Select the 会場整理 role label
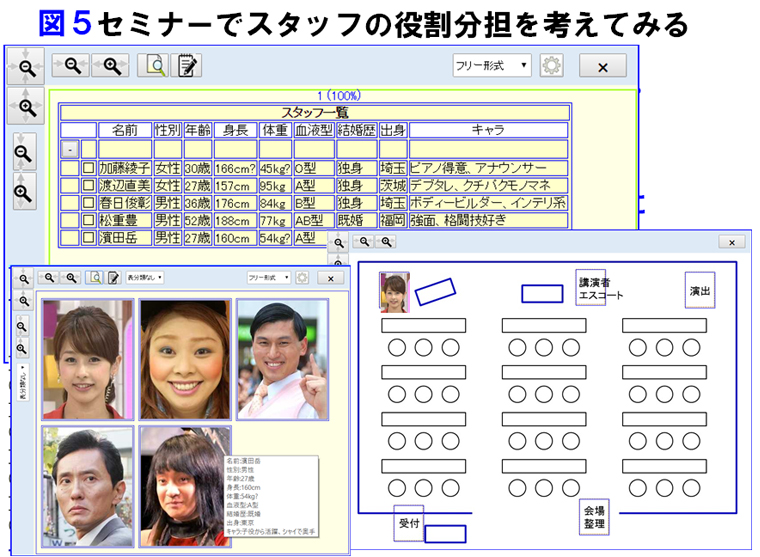The width and height of the screenshot is (760, 557). (x=594, y=517)
